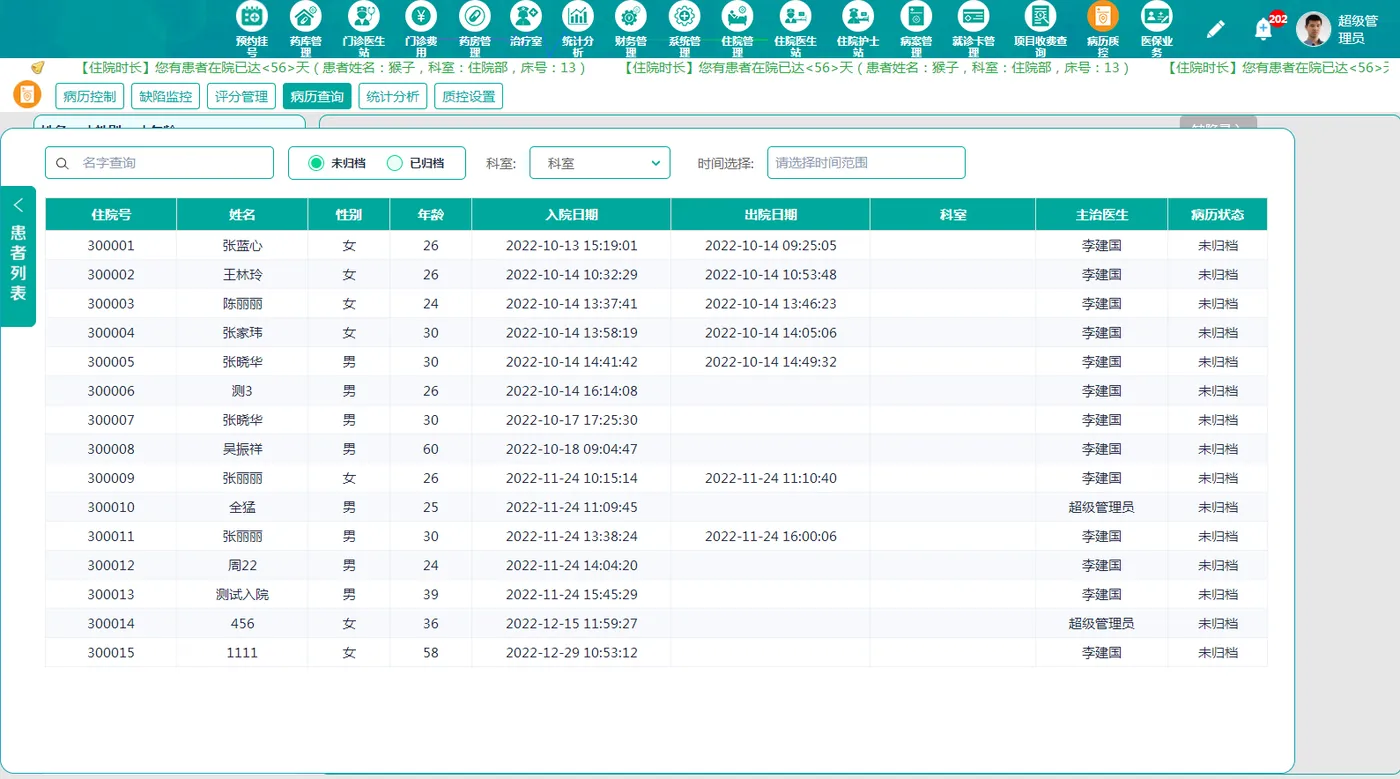The height and width of the screenshot is (779, 1400).
Task: Open the 项目收费查询 module icon
Action: [1041, 16]
